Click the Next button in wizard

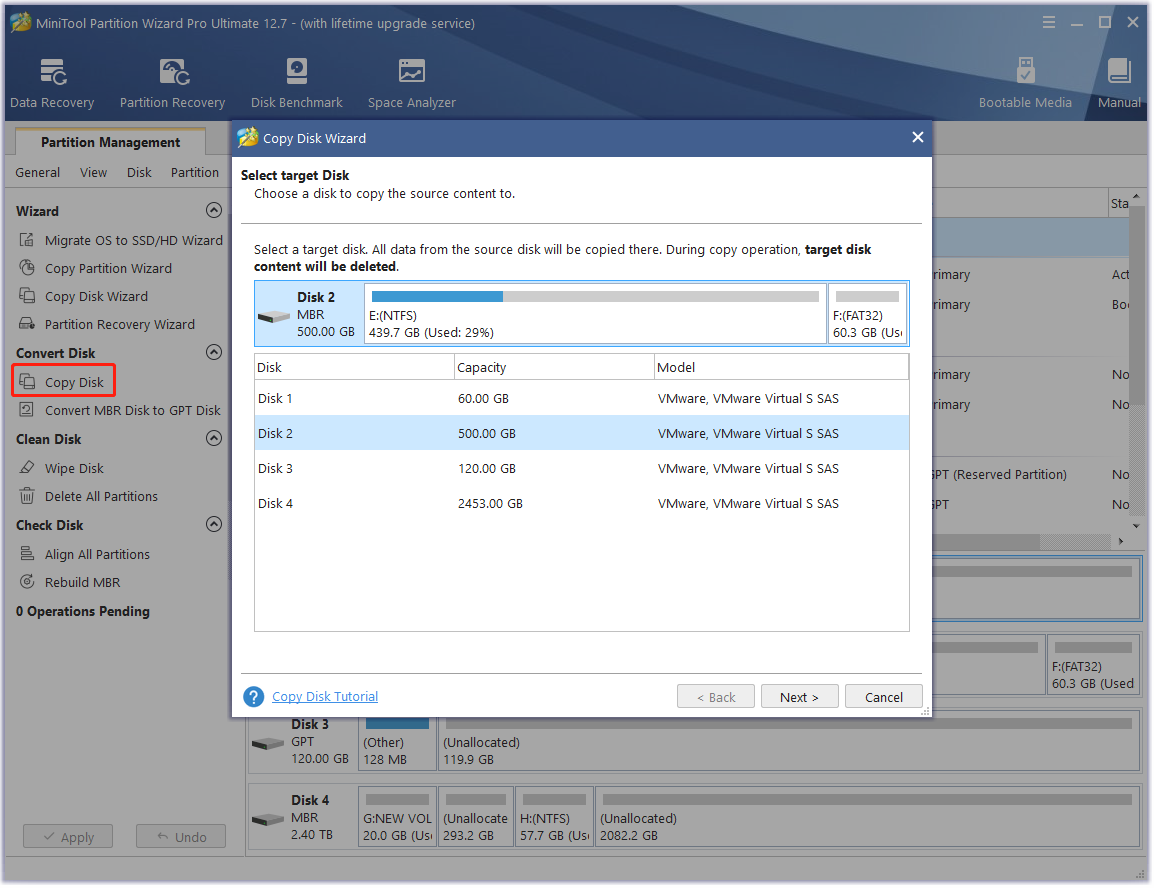(799, 697)
